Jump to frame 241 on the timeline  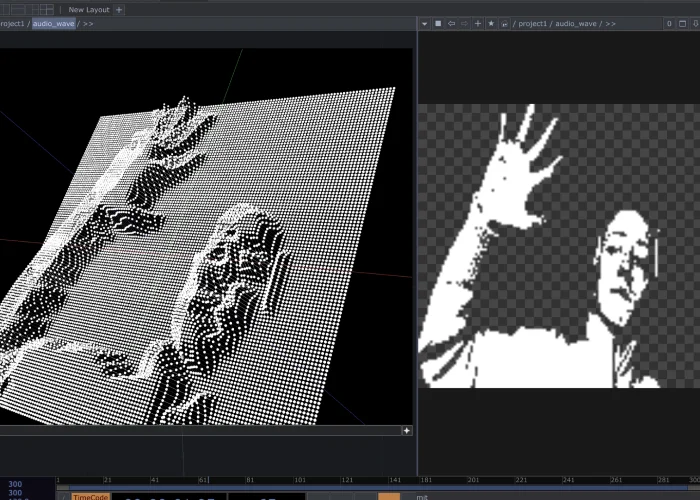(x=568, y=480)
